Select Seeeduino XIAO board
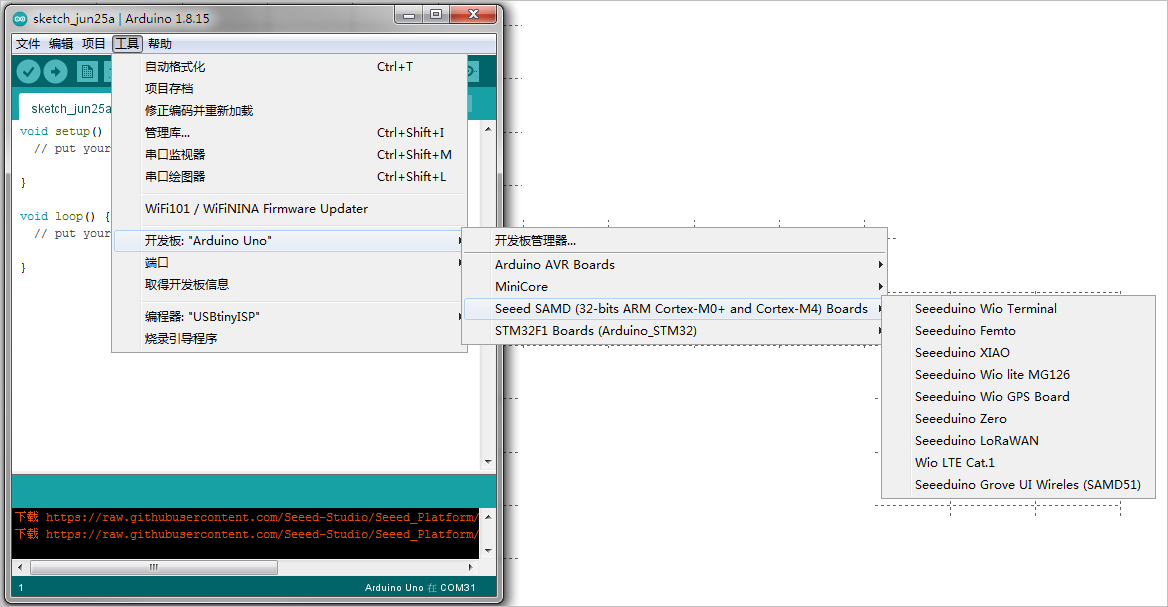The image size is (1168, 607). (x=1018, y=352)
